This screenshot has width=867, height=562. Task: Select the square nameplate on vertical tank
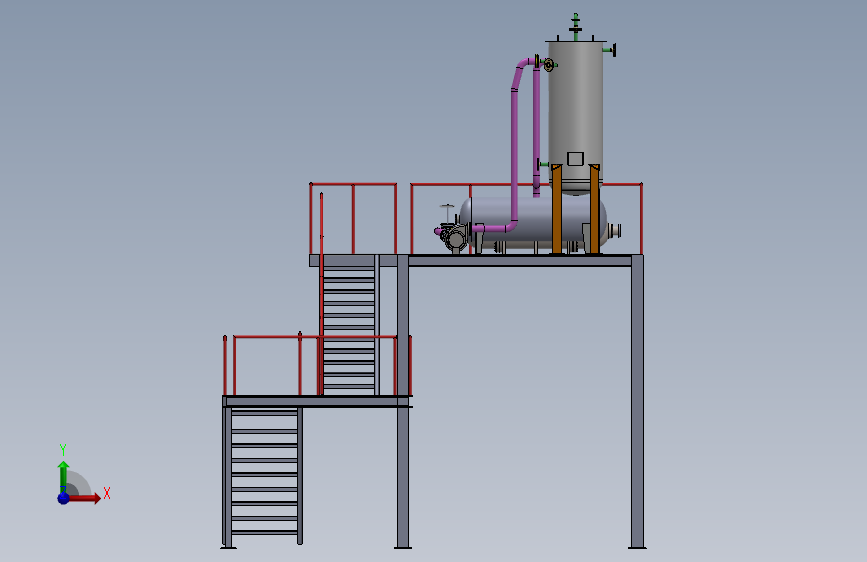(576, 159)
